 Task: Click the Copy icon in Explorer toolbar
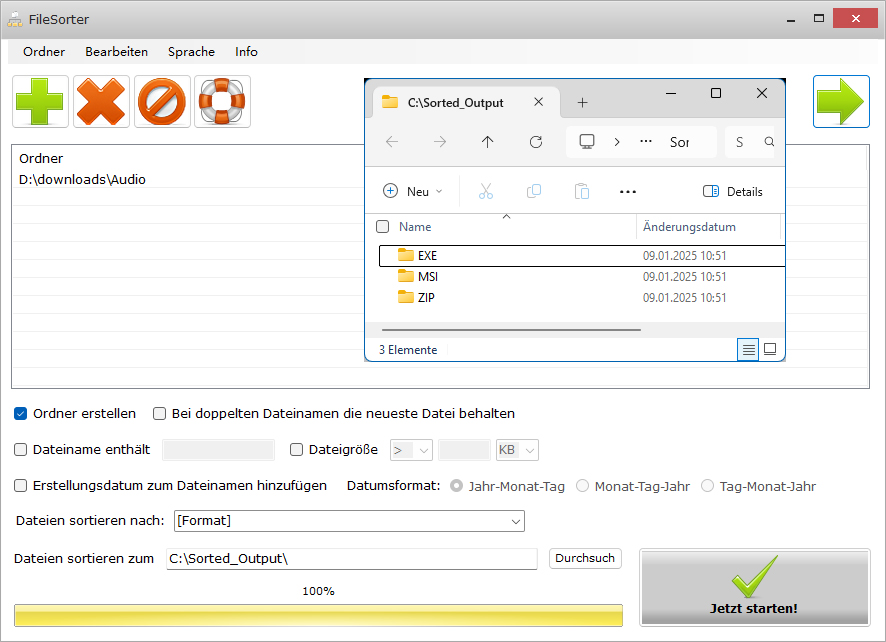pyautogui.click(x=534, y=192)
